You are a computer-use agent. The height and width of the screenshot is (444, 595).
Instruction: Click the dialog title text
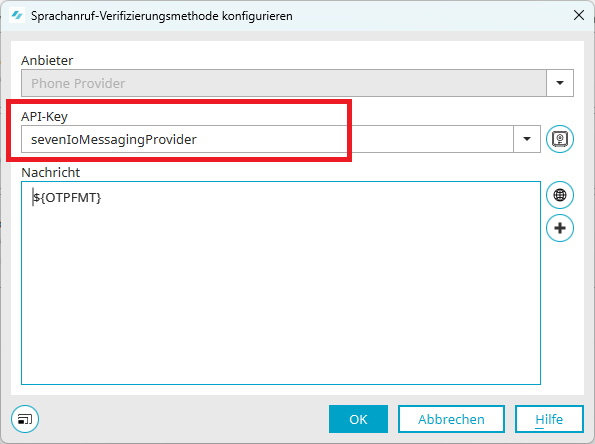(x=162, y=16)
